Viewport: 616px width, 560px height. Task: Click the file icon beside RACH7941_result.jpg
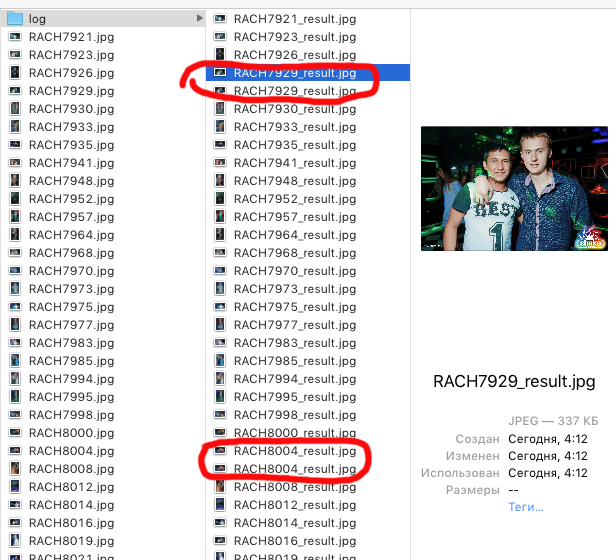point(220,162)
